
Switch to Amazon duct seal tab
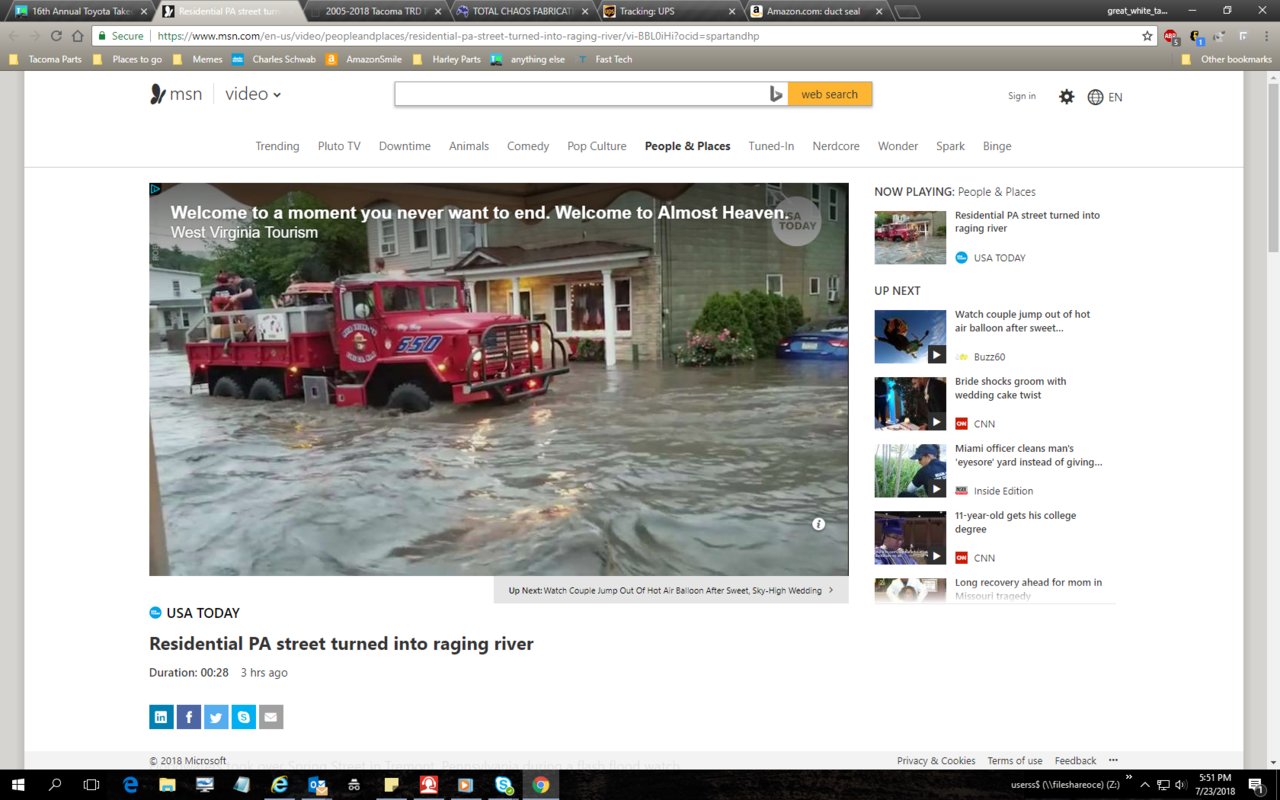click(816, 11)
